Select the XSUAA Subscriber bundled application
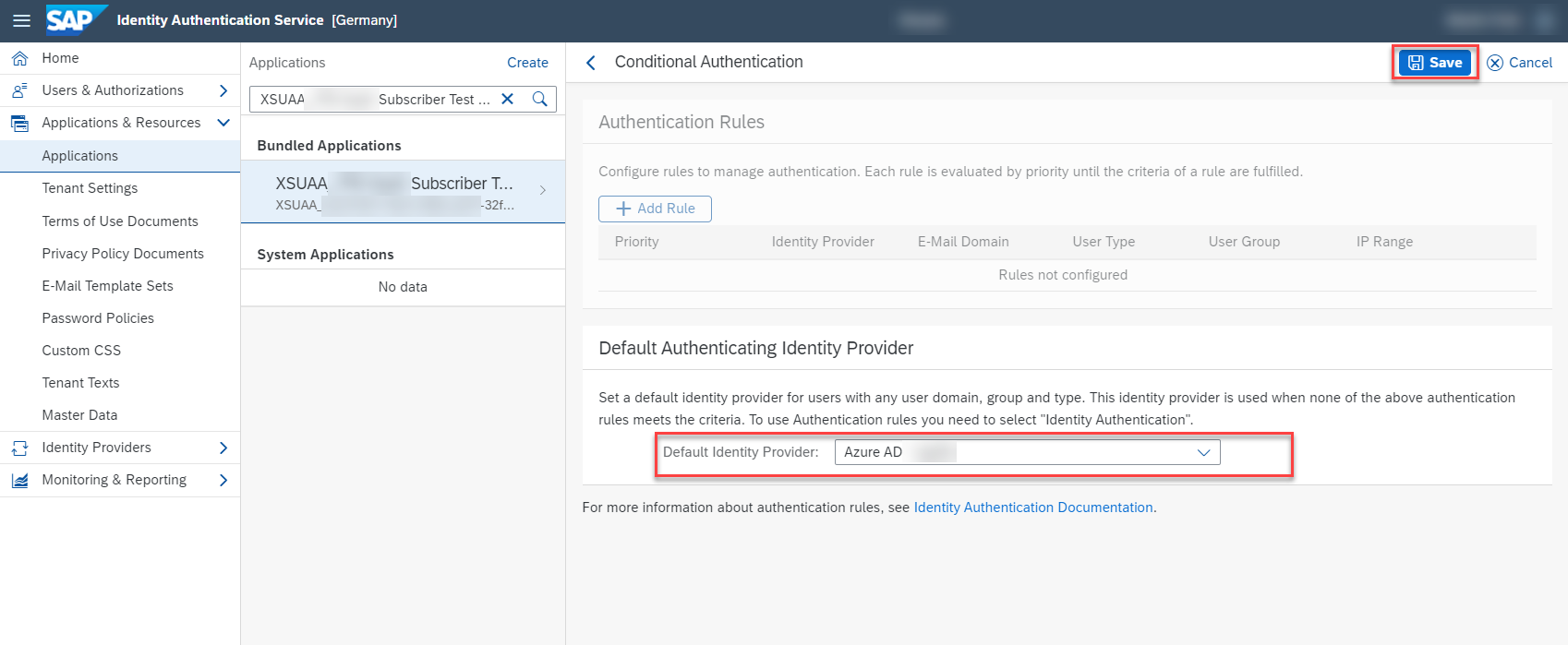This screenshot has width=1568, height=645. click(x=403, y=192)
